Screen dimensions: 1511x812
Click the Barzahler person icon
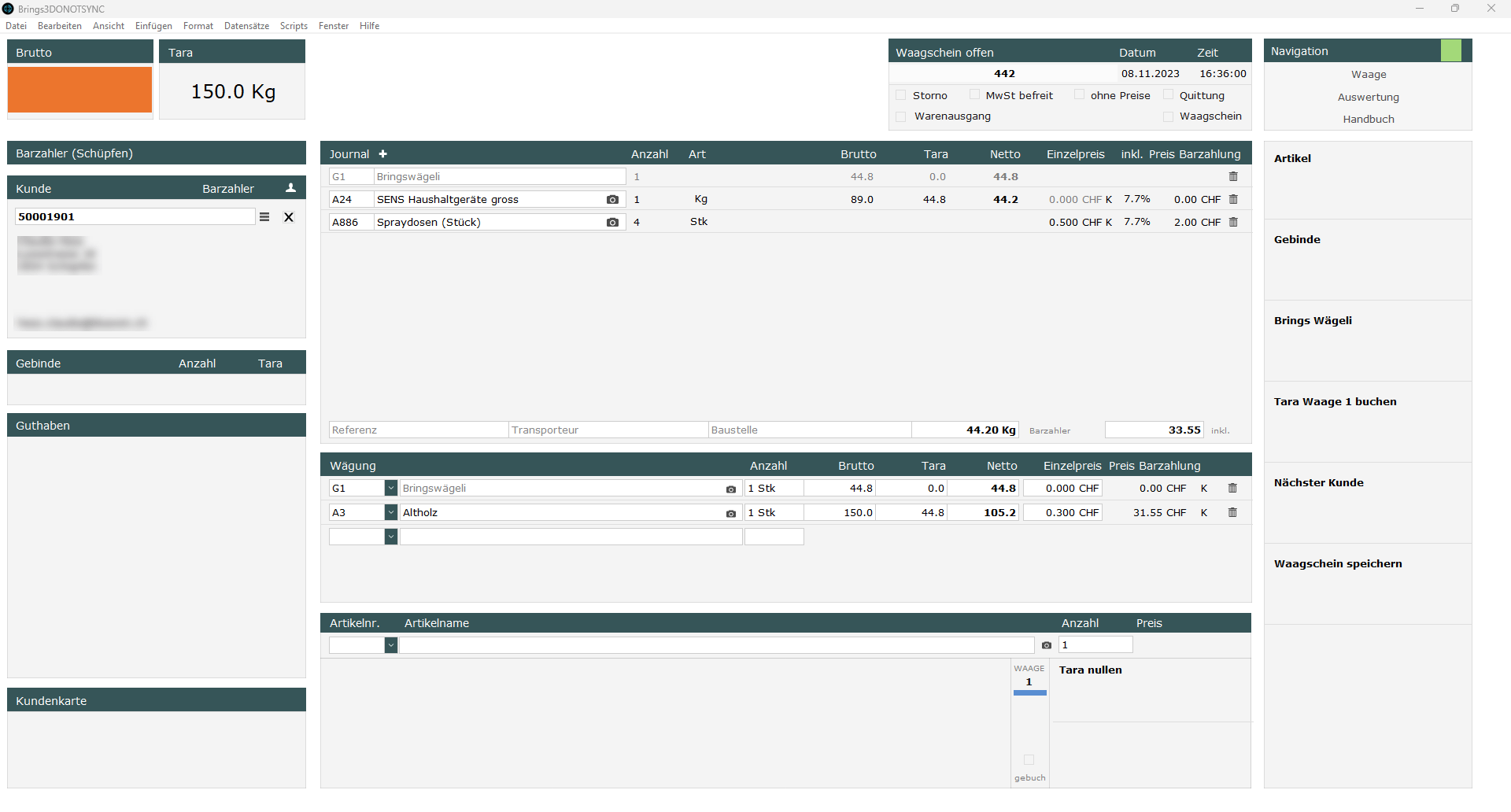(x=290, y=188)
